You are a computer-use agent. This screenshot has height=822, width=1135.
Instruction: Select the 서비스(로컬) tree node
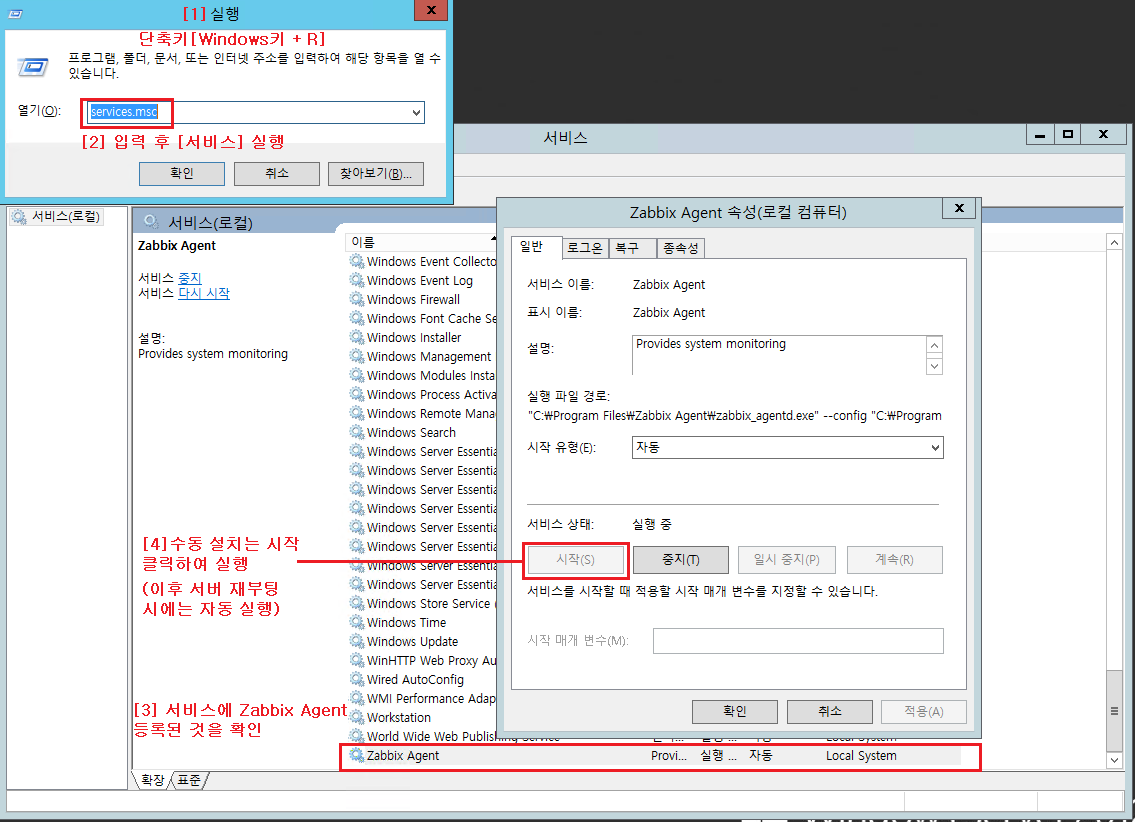(56, 216)
